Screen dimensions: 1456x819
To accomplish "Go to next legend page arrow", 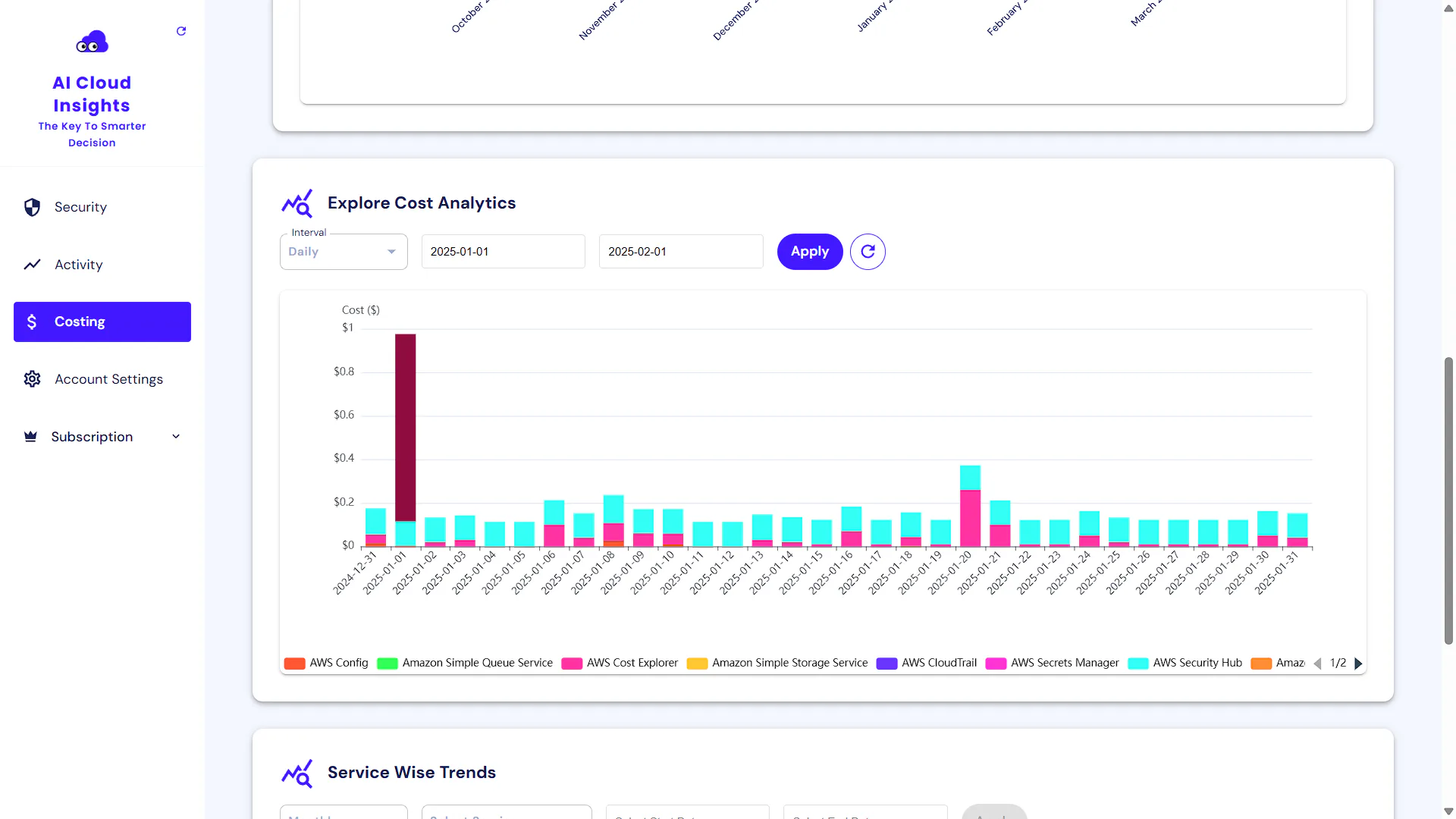I will pyautogui.click(x=1358, y=664).
